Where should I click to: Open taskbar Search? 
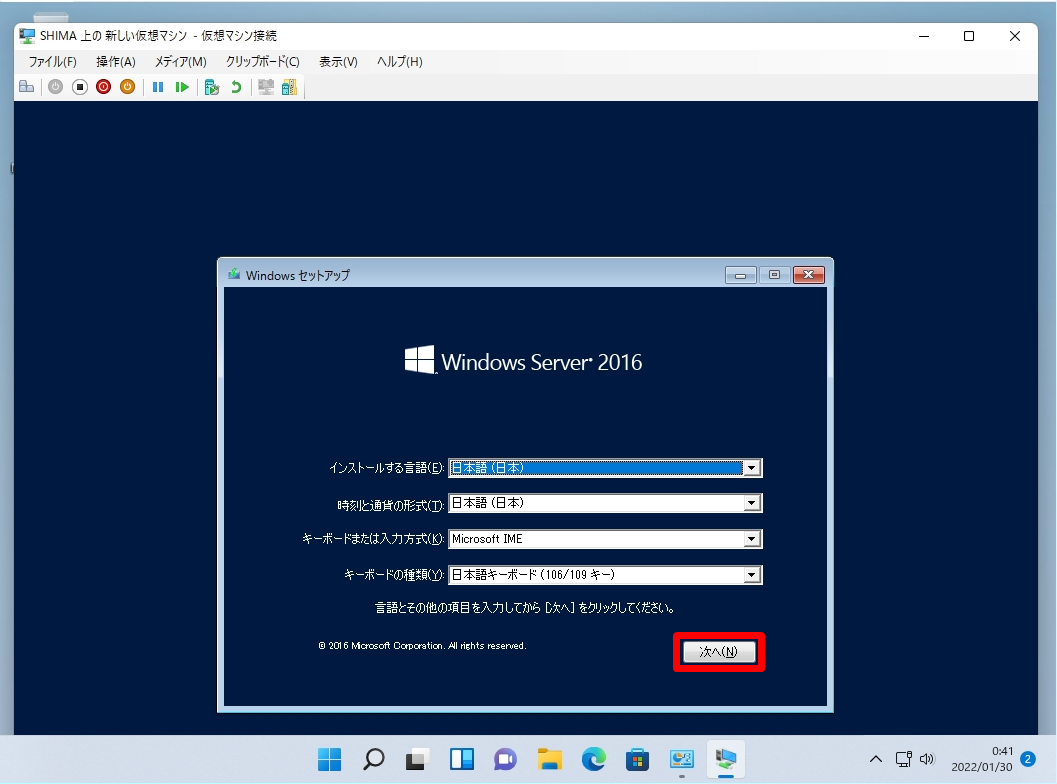coord(373,760)
